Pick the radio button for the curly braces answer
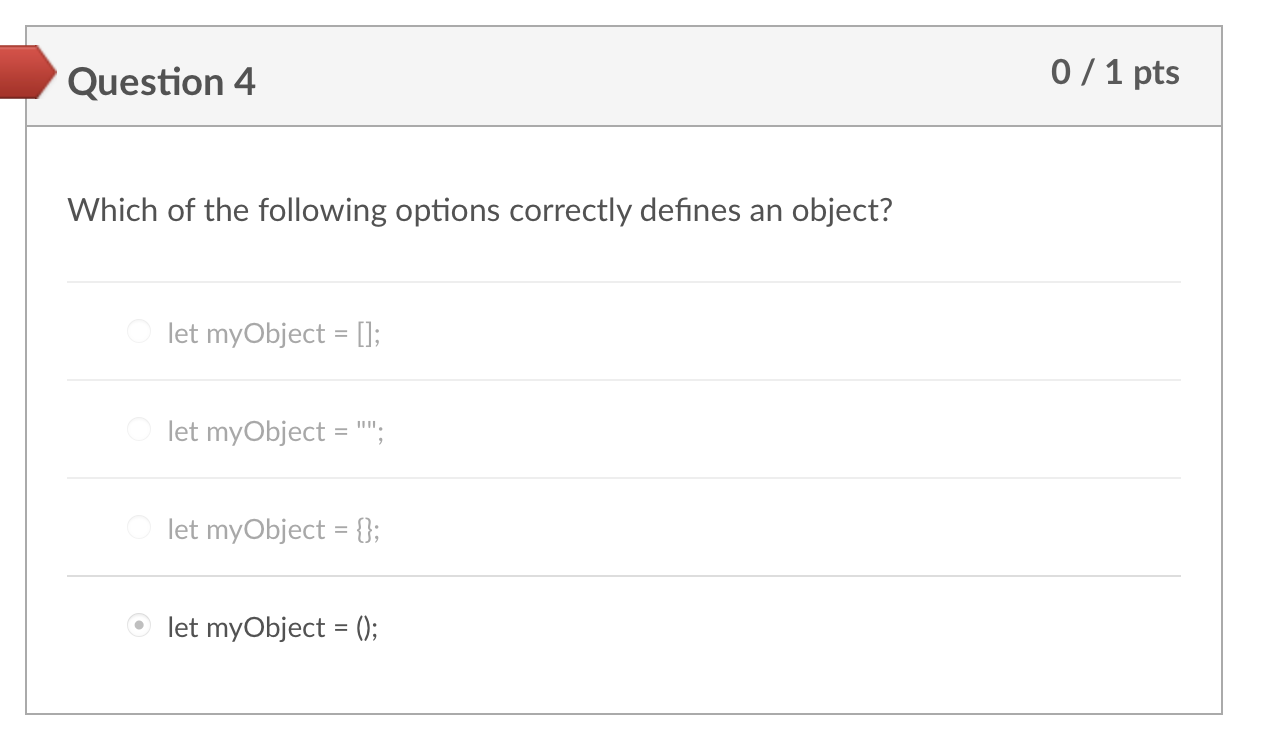 point(140,528)
